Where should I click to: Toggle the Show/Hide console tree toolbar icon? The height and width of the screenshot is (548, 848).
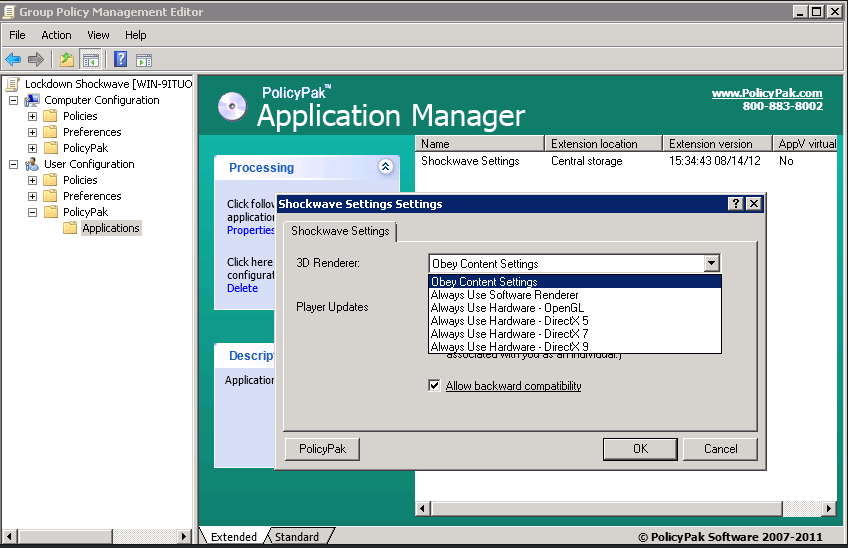90,60
